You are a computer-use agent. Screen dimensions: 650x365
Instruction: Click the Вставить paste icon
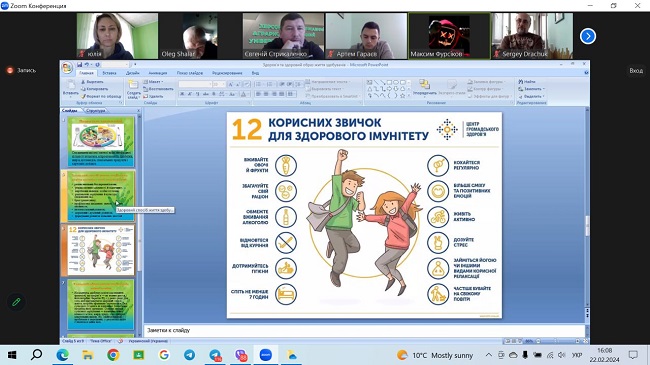coord(70,88)
